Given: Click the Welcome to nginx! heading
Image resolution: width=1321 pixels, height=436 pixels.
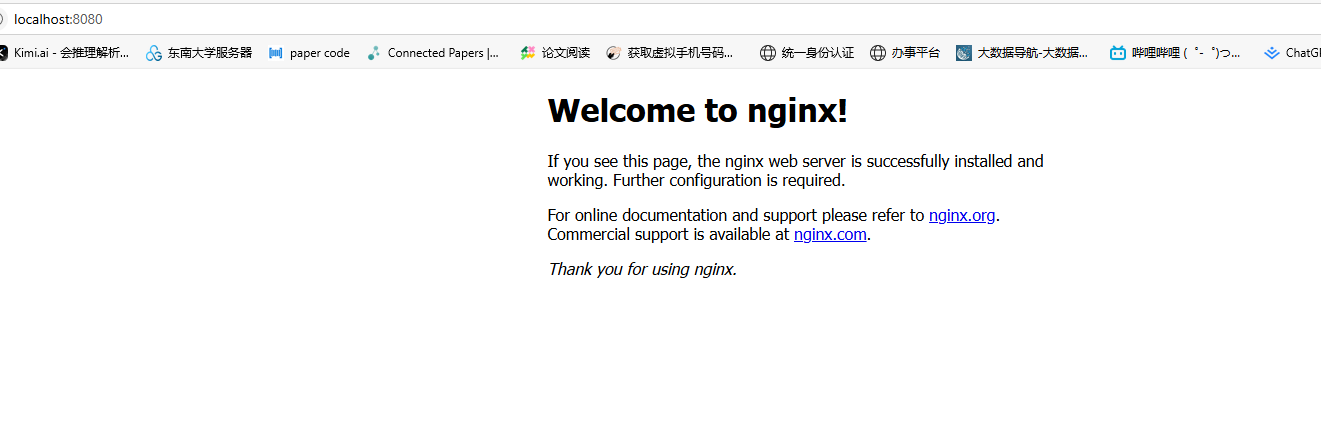Looking at the screenshot, I should pyautogui.click(x=698, y=110).
